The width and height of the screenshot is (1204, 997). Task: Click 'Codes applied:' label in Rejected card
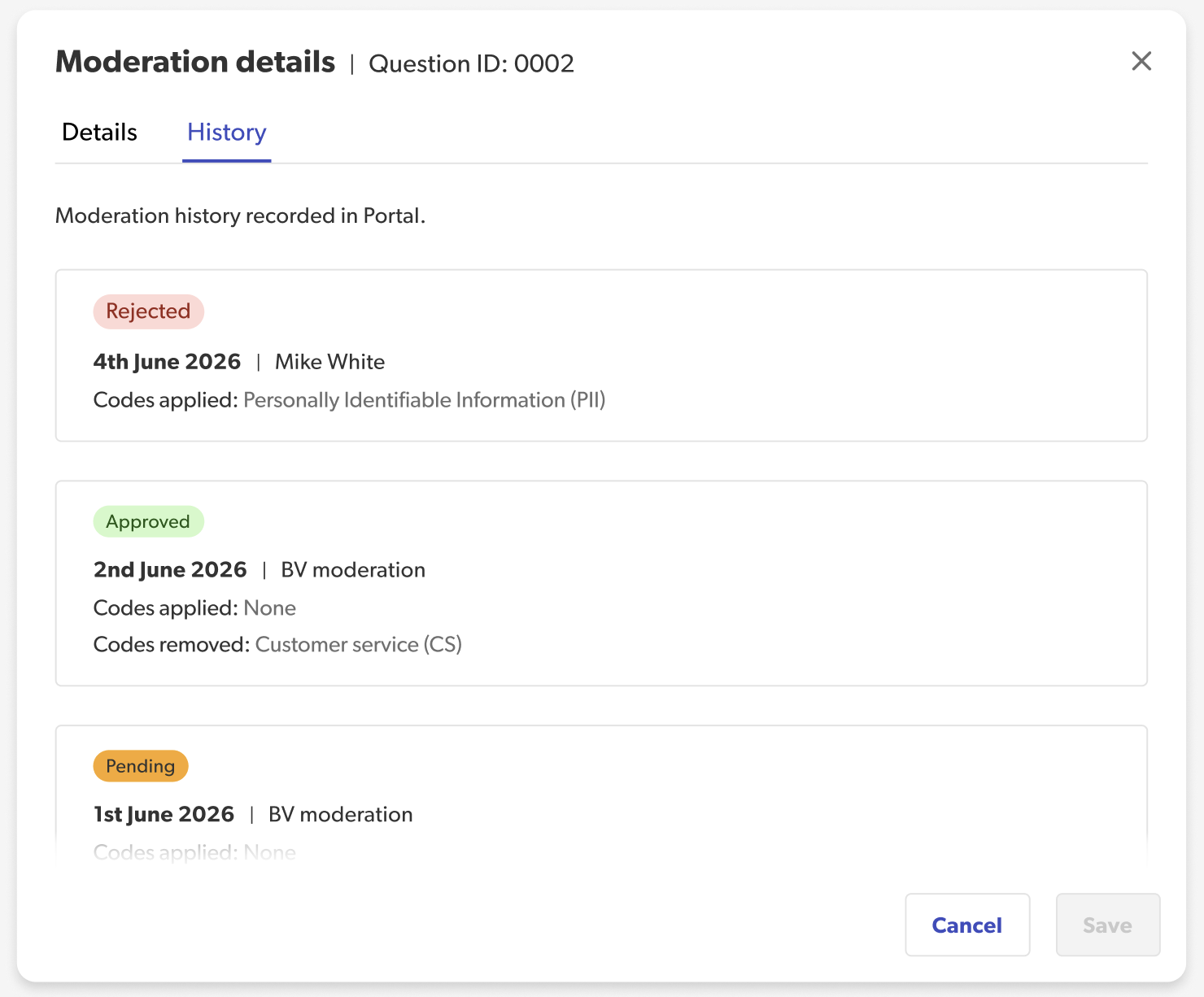[166, 400]
